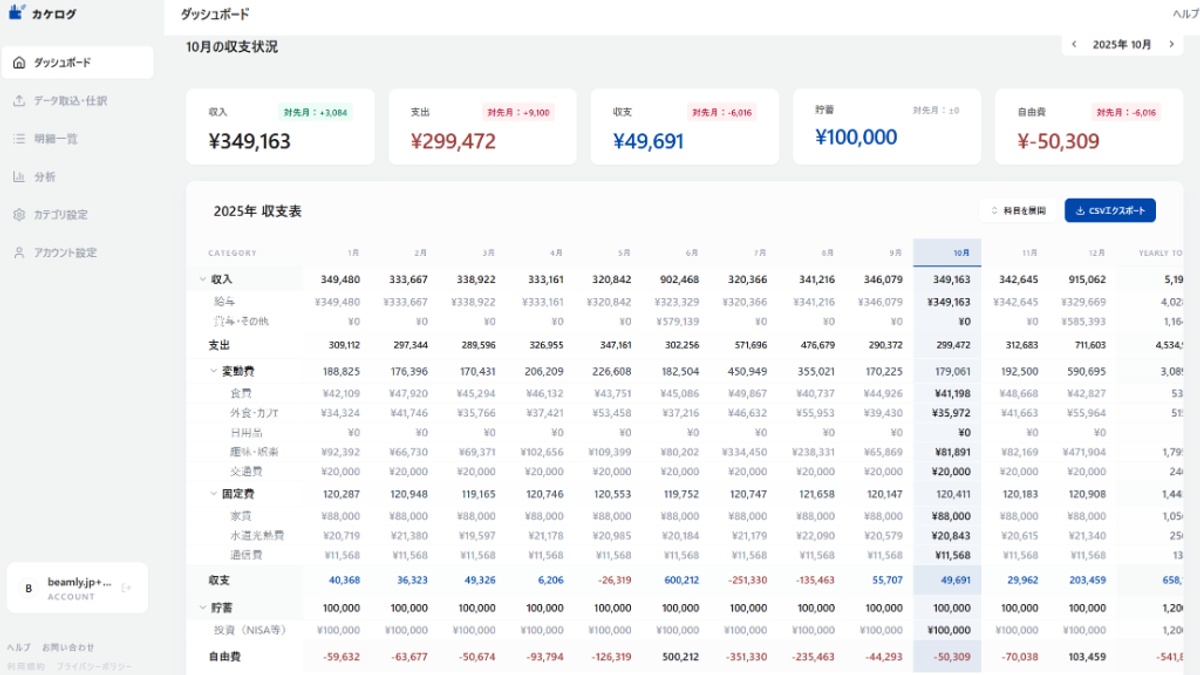Screen dimensions: 1200x675
Task: Click the ¥334,450 hobby cell
Action: click(745, 452)
